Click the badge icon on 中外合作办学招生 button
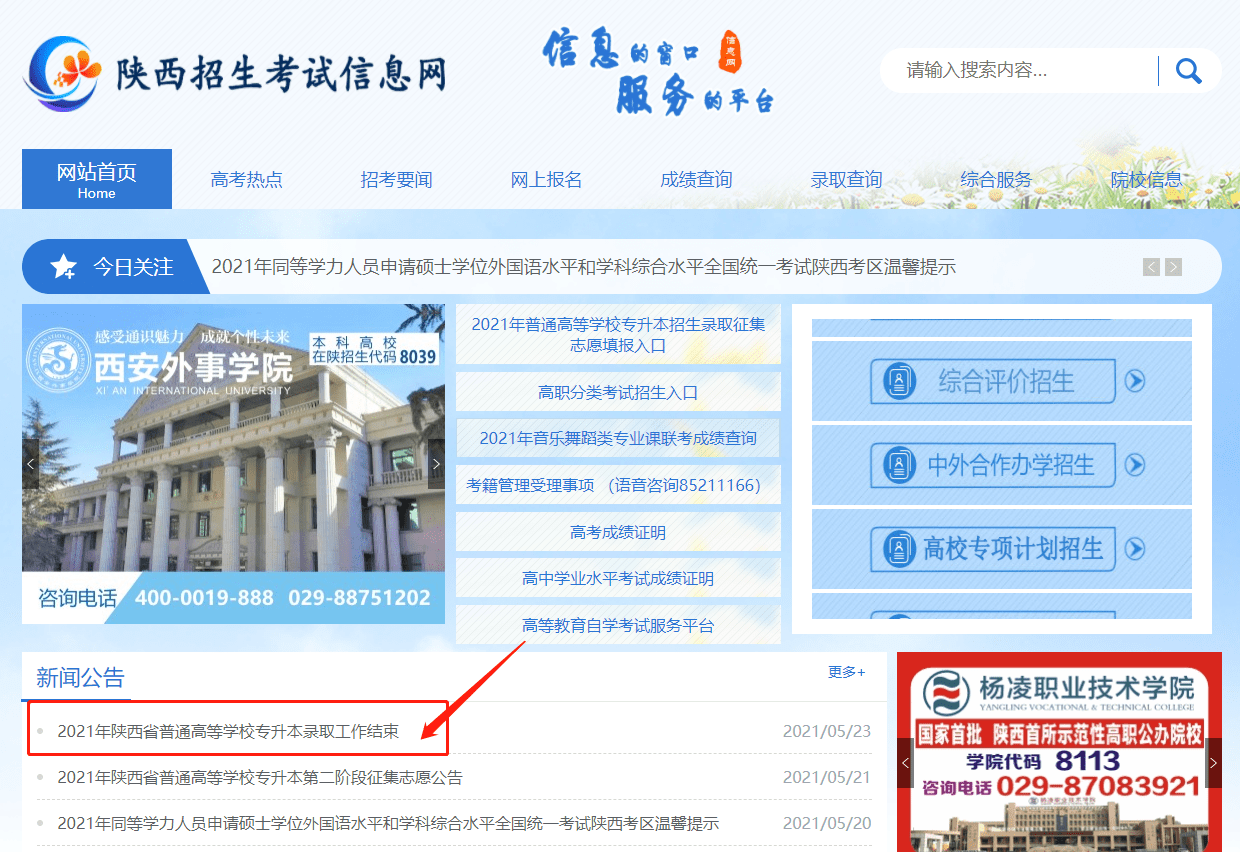This screenshot has width=1240, height=852. click(900, 465)
